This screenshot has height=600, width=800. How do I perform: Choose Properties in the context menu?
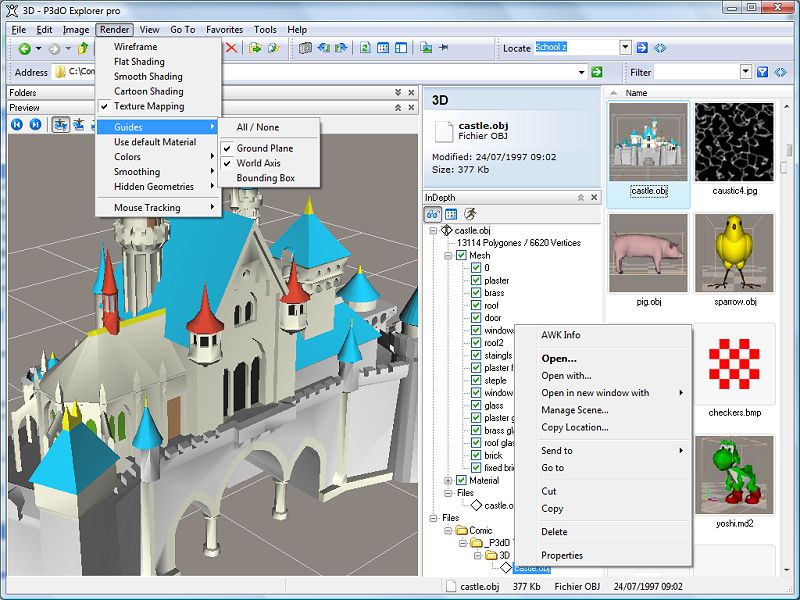point(562,555)
